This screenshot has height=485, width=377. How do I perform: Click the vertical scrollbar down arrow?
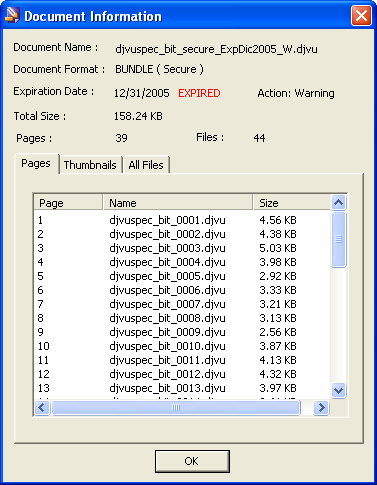click(x=339, y=390)
